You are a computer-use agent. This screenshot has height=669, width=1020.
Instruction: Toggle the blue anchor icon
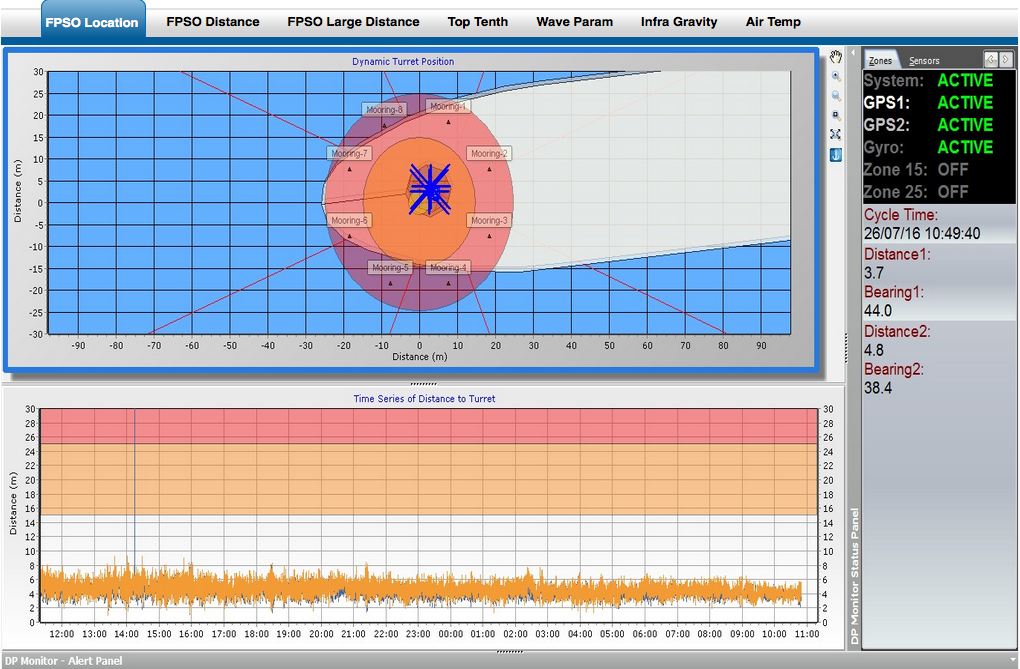pos(836,154)
